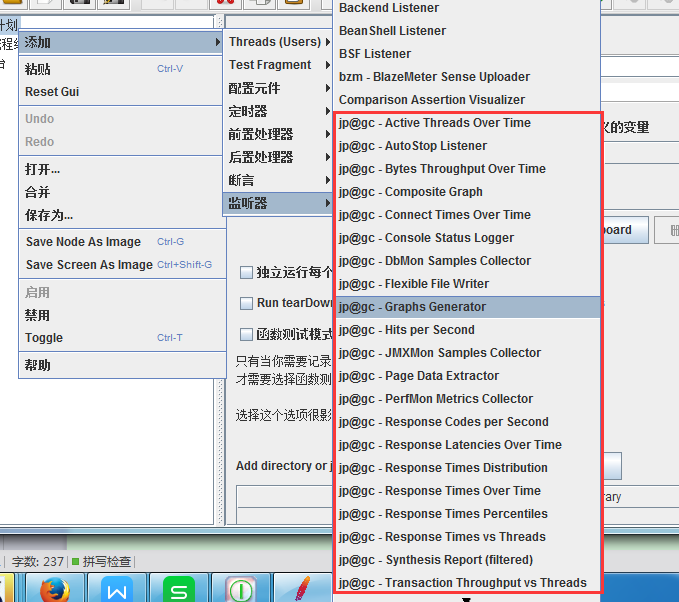Add a BSF Listener
The height and width of the screenshot is (602, 679).
point(467,54)
